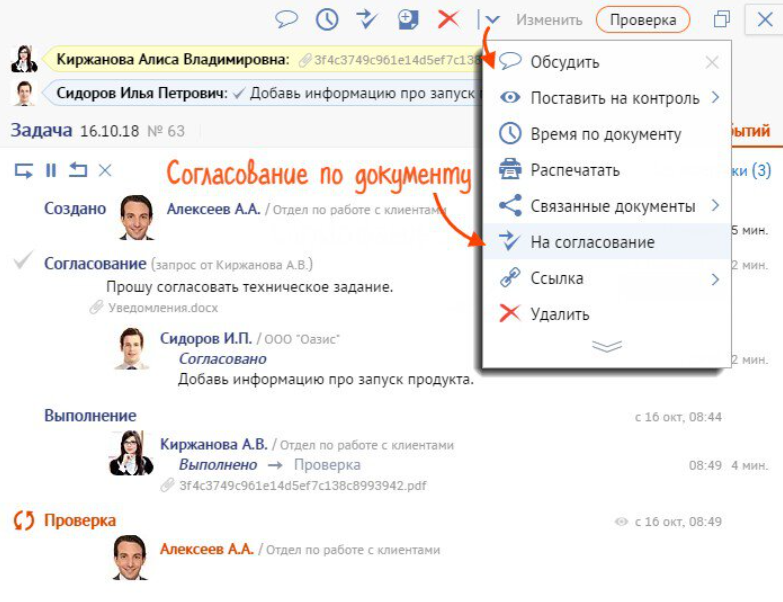The image size is (783, 602).
Task: Select Удалить in the dropdown menu
Action: (x=559, y=314)
